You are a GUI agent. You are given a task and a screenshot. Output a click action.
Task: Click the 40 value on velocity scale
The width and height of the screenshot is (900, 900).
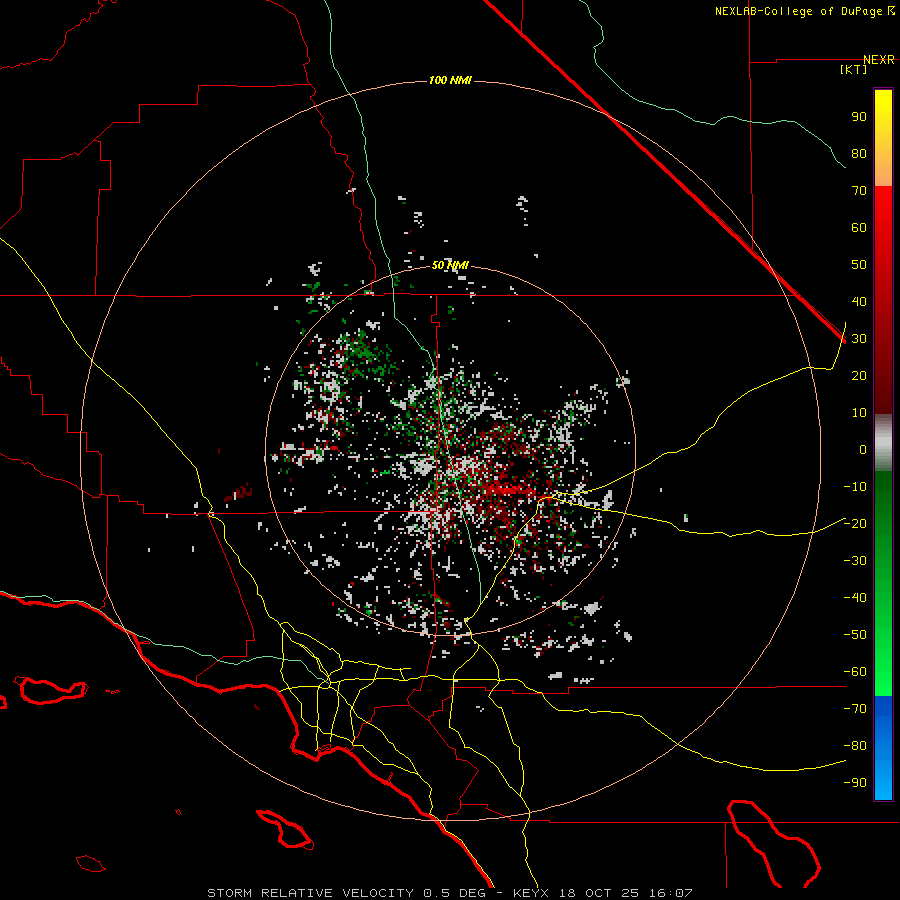(859, 302)
